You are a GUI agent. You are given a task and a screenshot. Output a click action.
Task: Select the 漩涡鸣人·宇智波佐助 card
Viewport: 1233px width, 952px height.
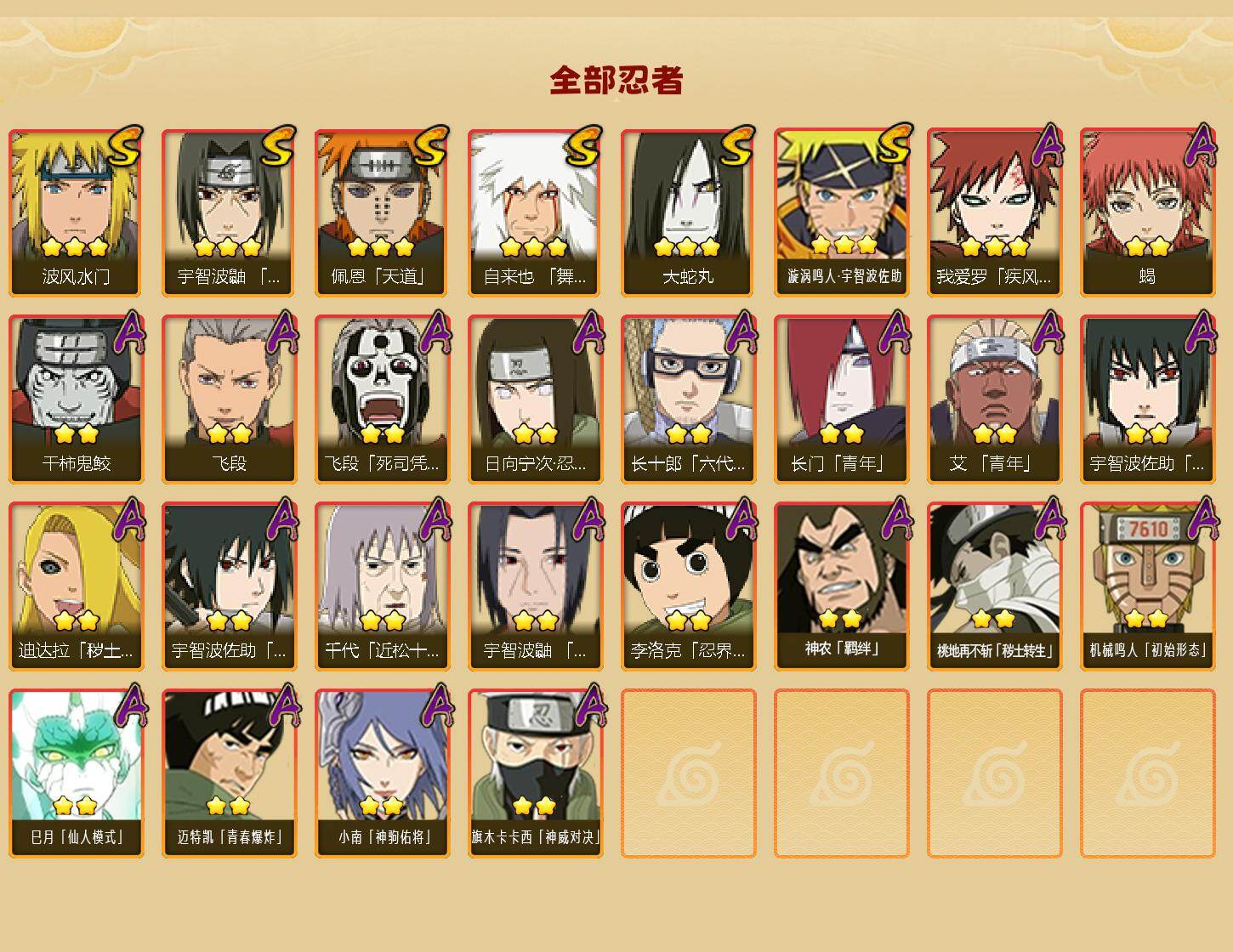tap(842, 212)
